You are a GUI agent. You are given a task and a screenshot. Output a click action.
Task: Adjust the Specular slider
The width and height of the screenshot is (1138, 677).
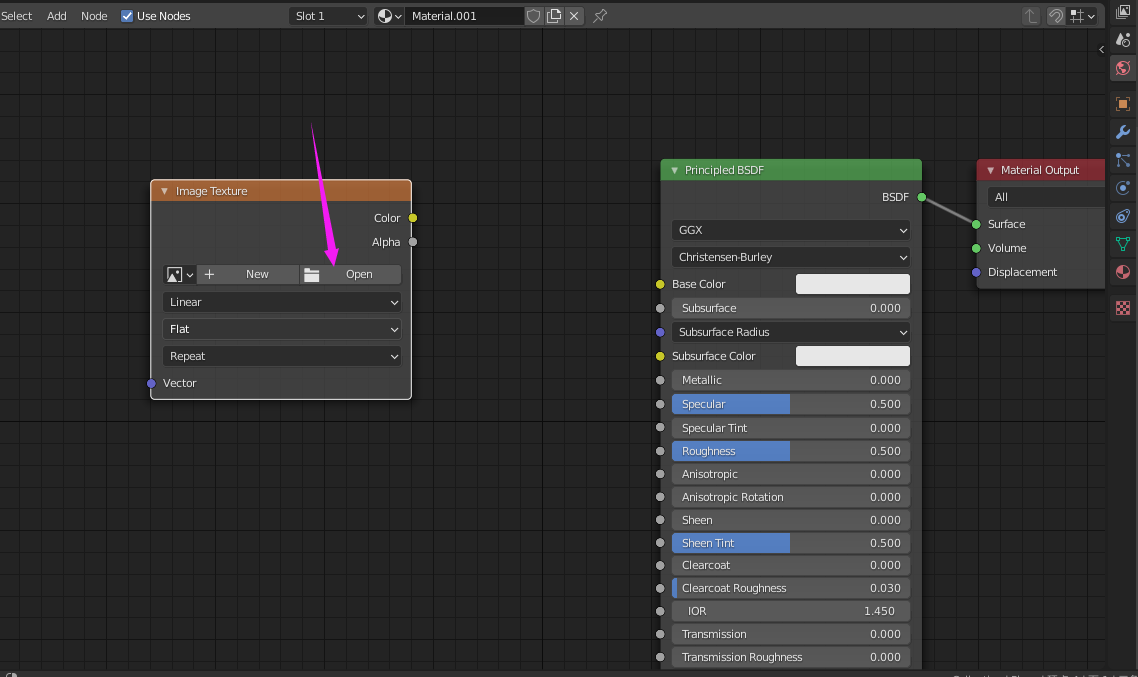click(791, 404)
